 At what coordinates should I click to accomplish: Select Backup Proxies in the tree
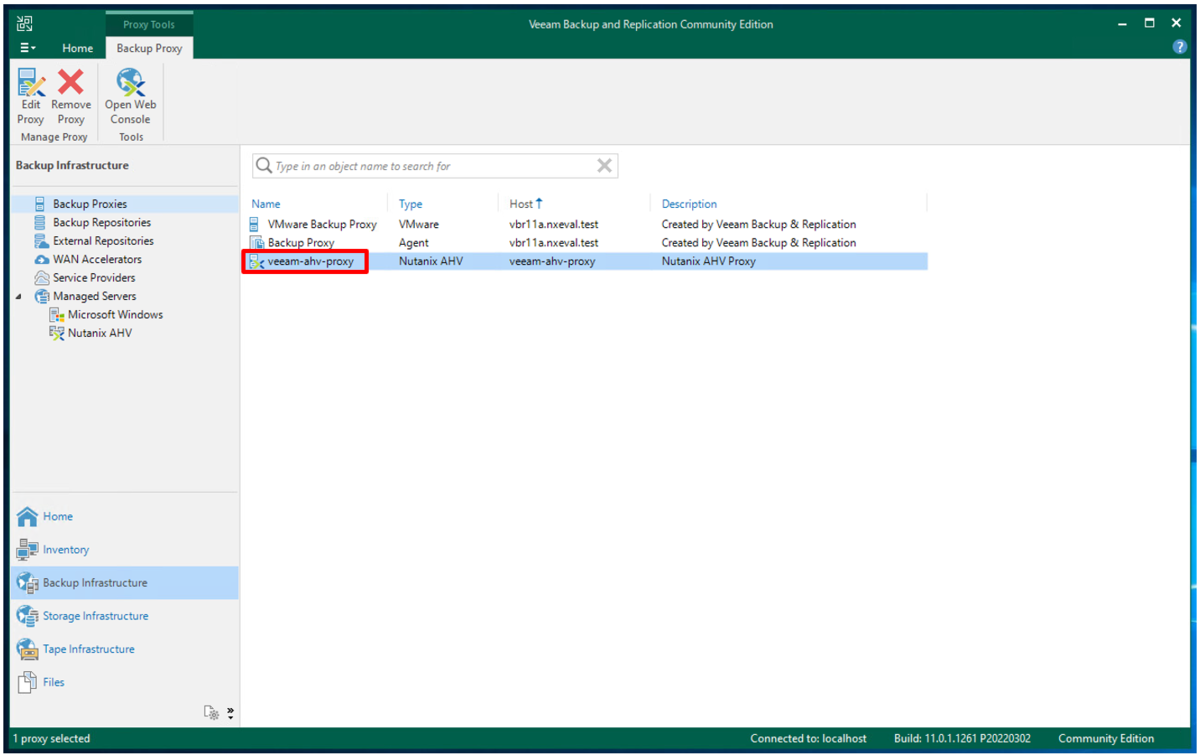click(90, 204)
